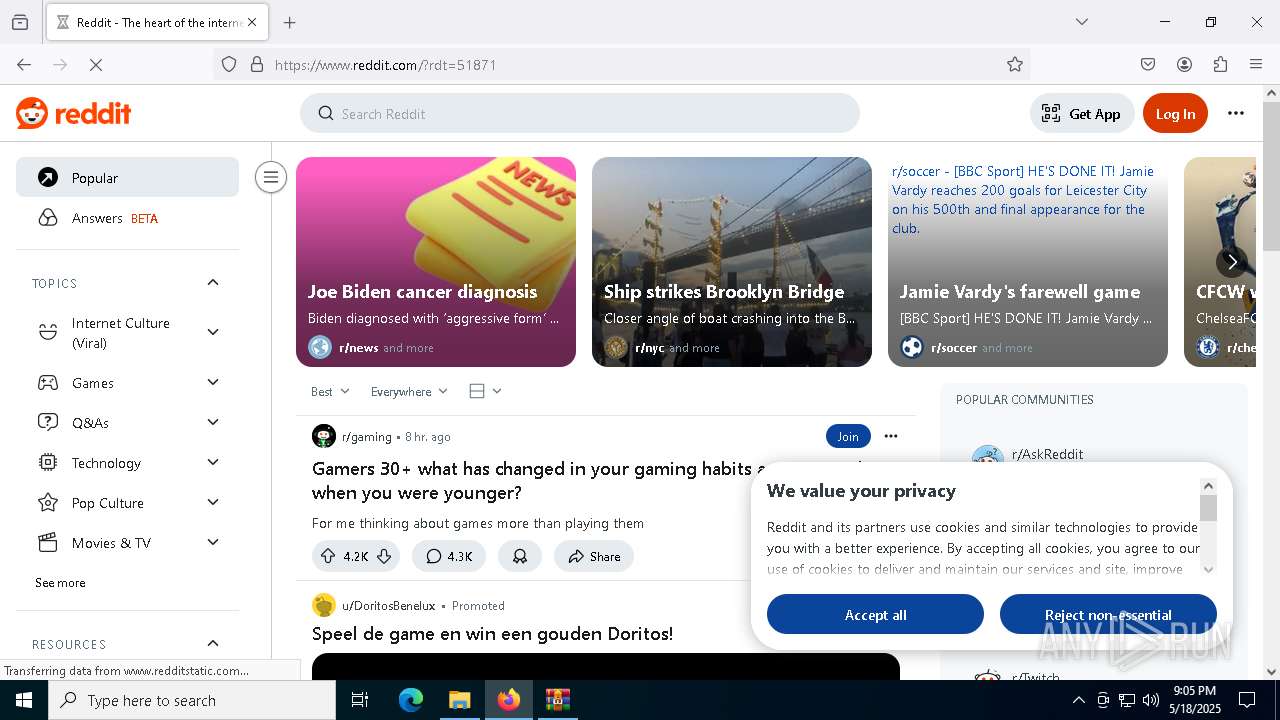
Task: Open the Get App QR button
Action: click(1082, 114)
